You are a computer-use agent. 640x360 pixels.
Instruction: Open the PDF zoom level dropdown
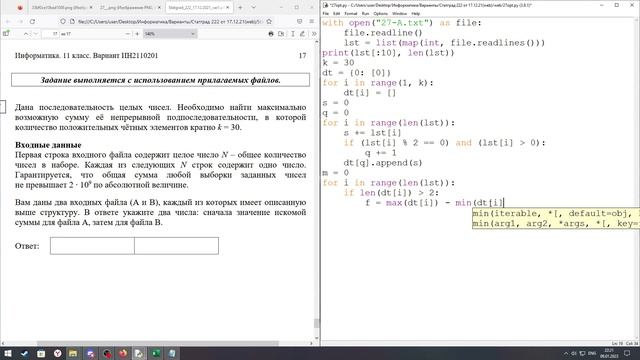click(x=170, y=34)
